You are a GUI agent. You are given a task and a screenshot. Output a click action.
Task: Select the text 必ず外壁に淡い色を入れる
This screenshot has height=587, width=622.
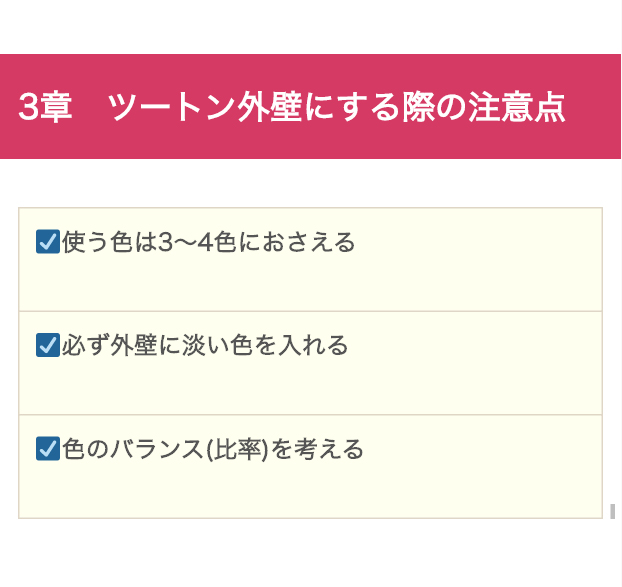[x=205, y=345]
